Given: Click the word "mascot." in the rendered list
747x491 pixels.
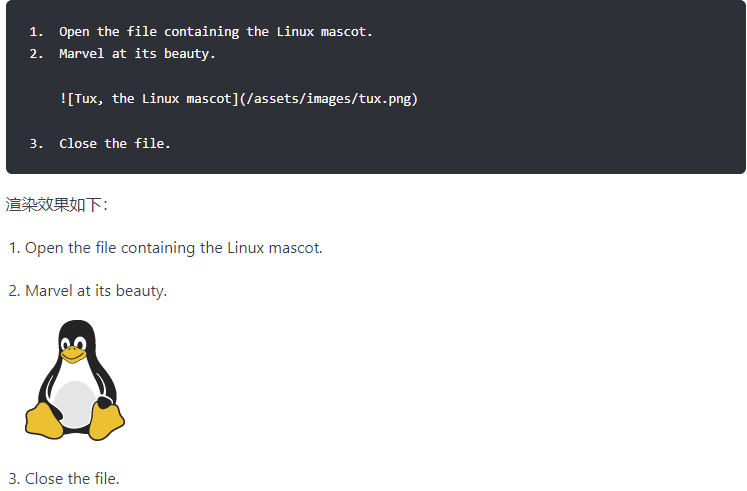Looking at the screenshot, I should point(295,248).
